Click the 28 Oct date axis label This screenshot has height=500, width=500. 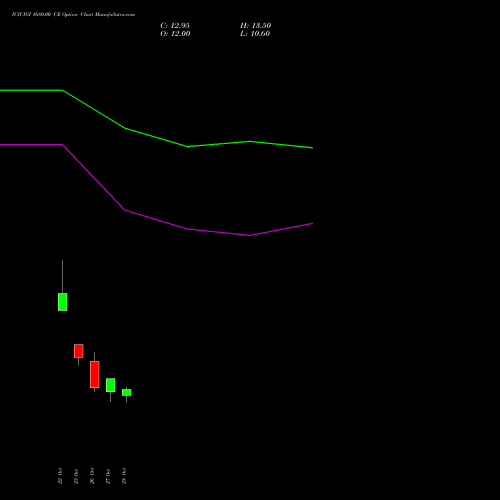tap(124, 476)
